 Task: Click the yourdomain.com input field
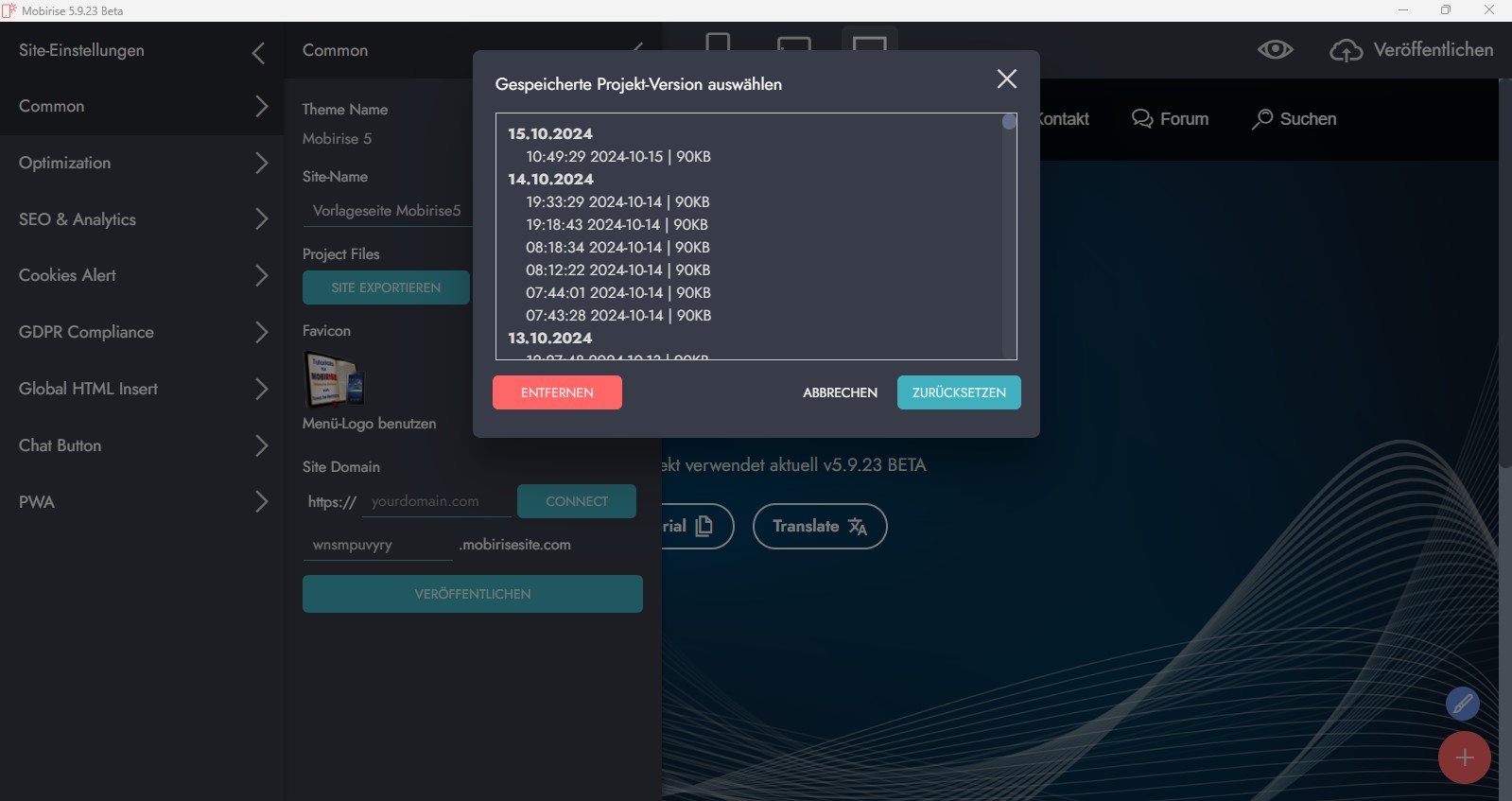(436, 501)
